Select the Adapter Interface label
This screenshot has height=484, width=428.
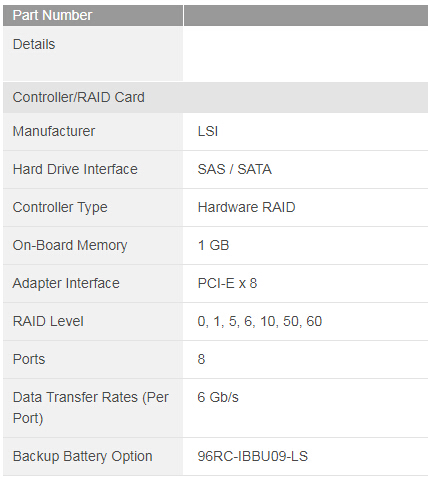coord(66,283)
